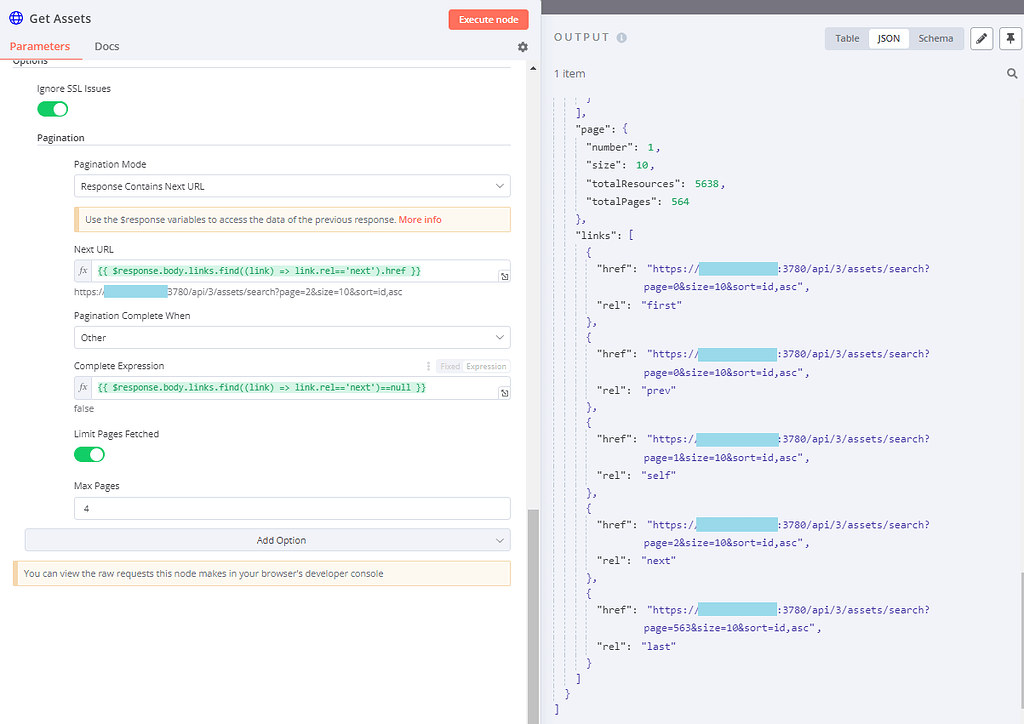Turn off Limit Pages Fetched
The height and width of the screenshot is (724, 1024).
(89, 453)
